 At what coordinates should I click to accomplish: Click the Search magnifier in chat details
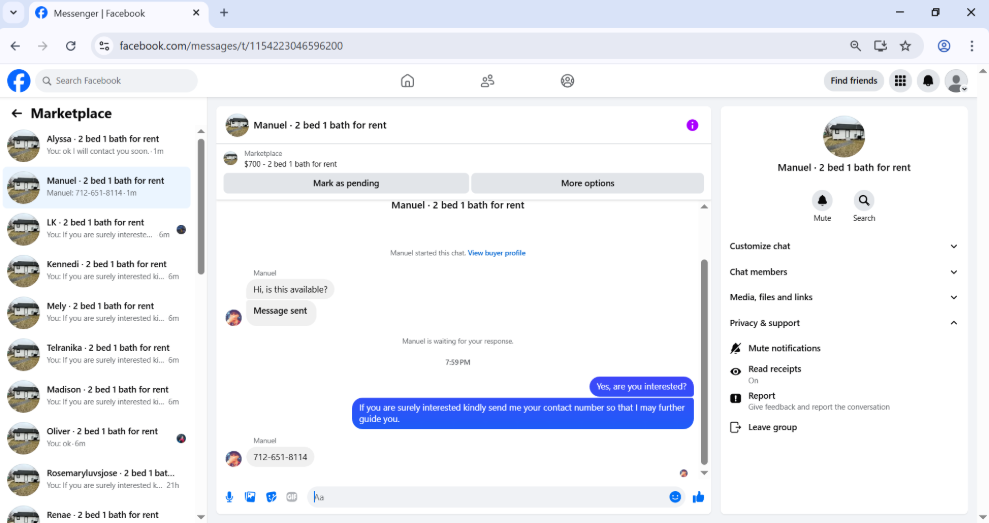point(864,201)
